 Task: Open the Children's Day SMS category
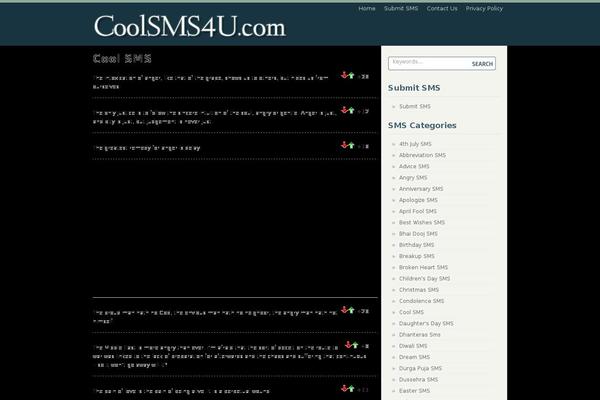424,278
